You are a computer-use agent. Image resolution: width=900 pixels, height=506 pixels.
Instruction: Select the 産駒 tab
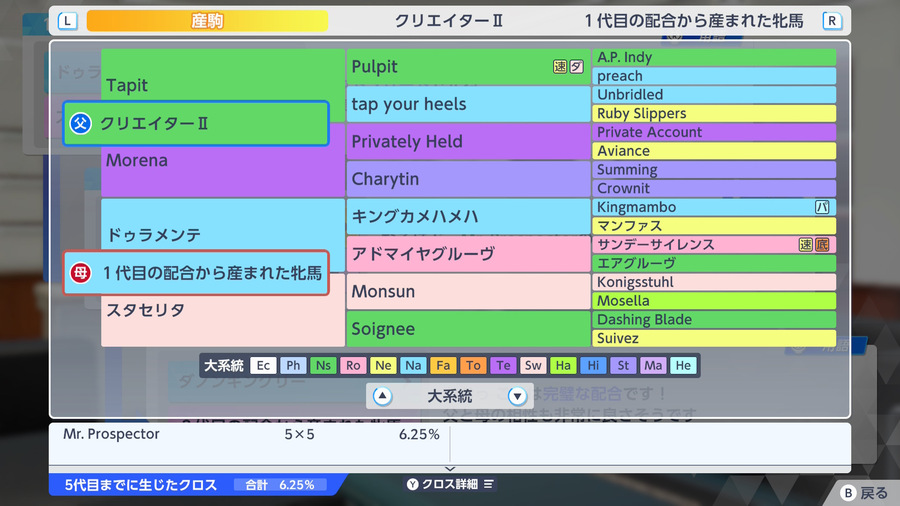[207, 21]
